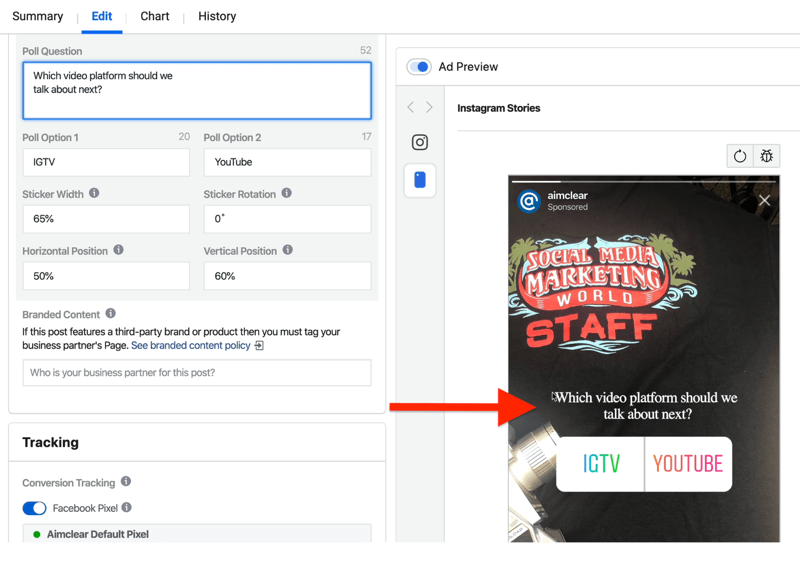800x565 pixels.
Task: Click the Horizontal Position field showing 50%
Action: pyautogui.click(x=106, y=276)
